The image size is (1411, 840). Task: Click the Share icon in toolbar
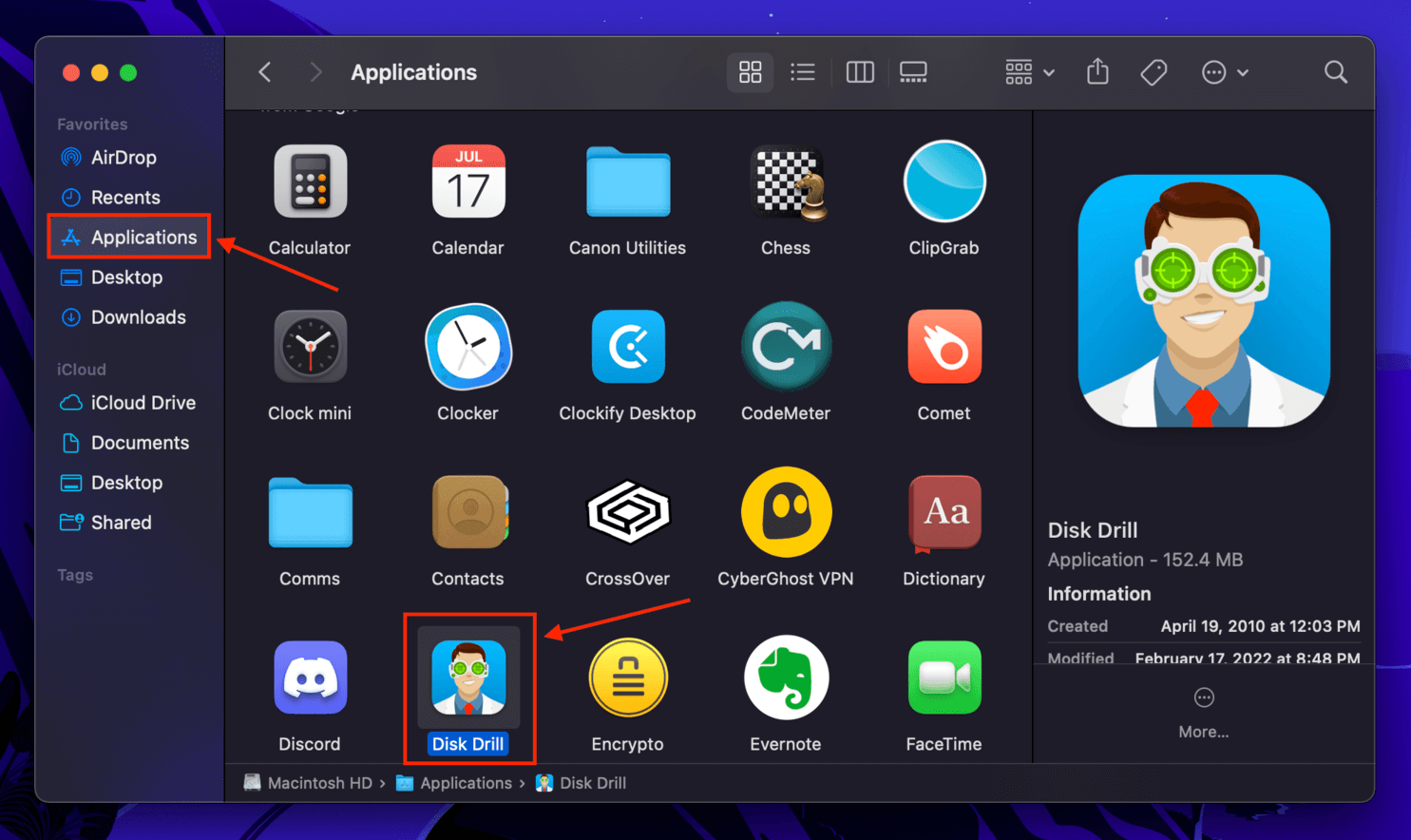coord(1097,72)
